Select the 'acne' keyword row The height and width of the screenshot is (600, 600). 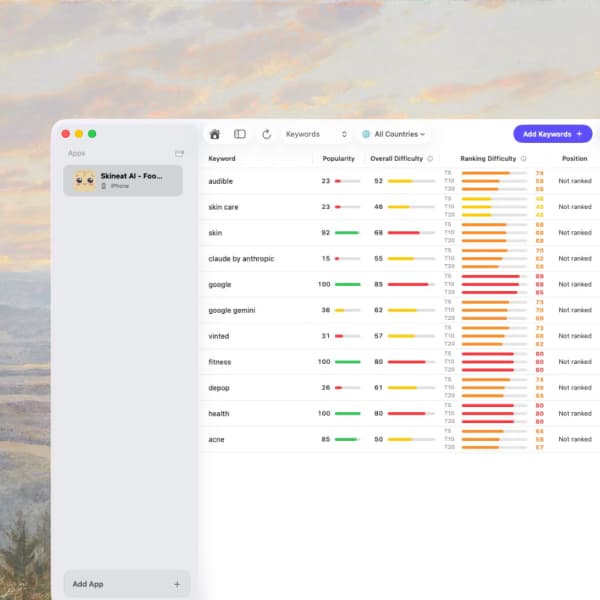click(400, 439)
